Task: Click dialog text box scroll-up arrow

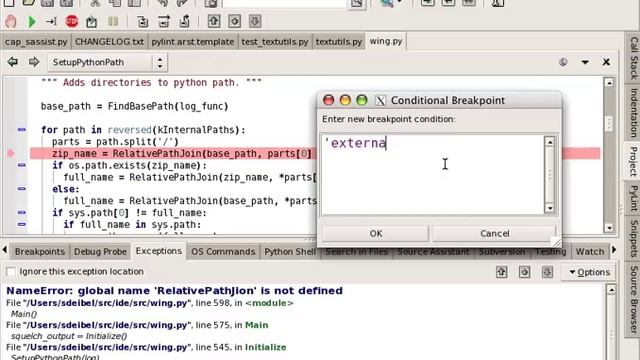Action: coord(550,142)
